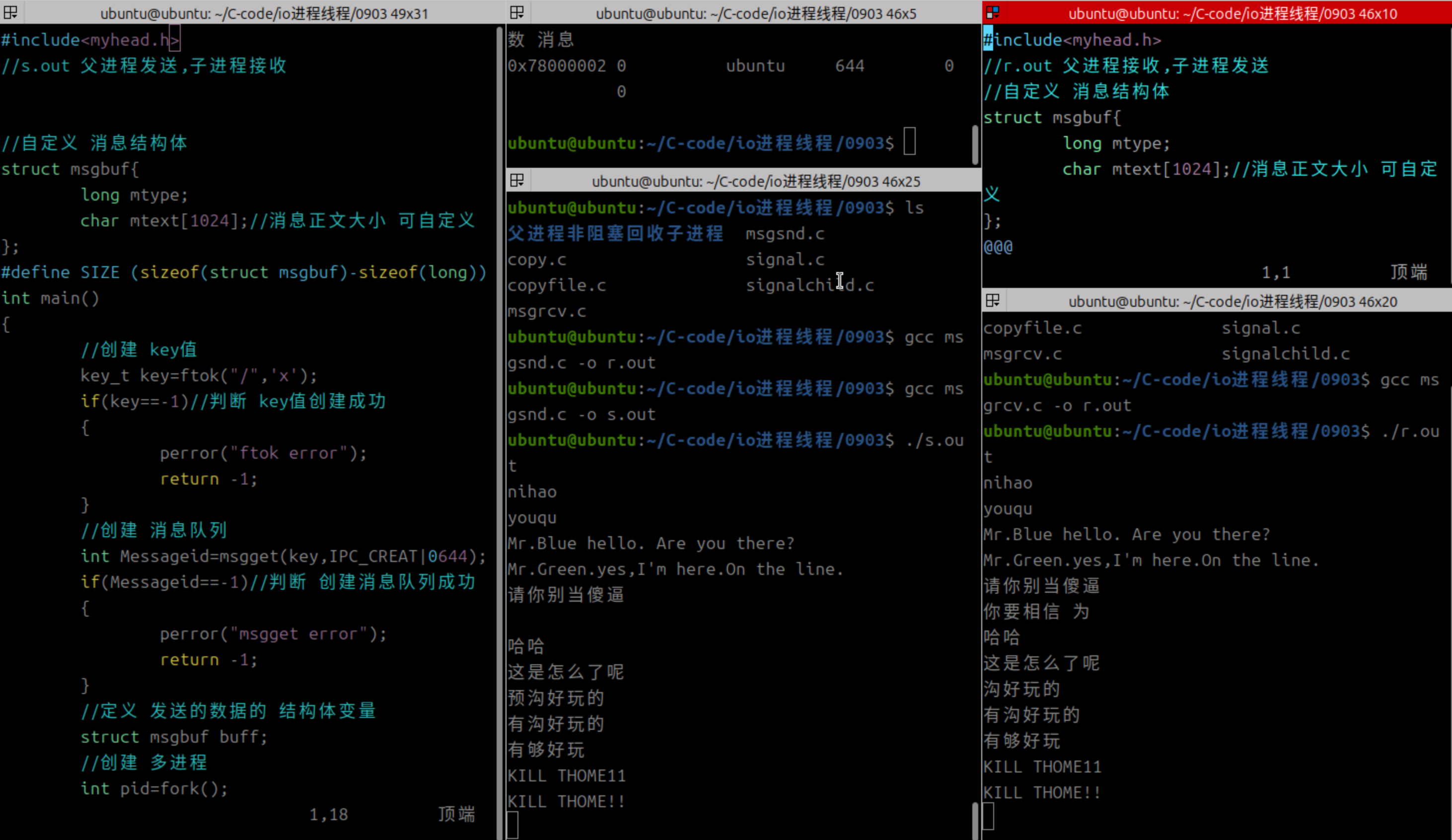The image size is (1452, 840).
Task: Click 'perror("ftok error");' line
Action: click(x=263, y=453)
